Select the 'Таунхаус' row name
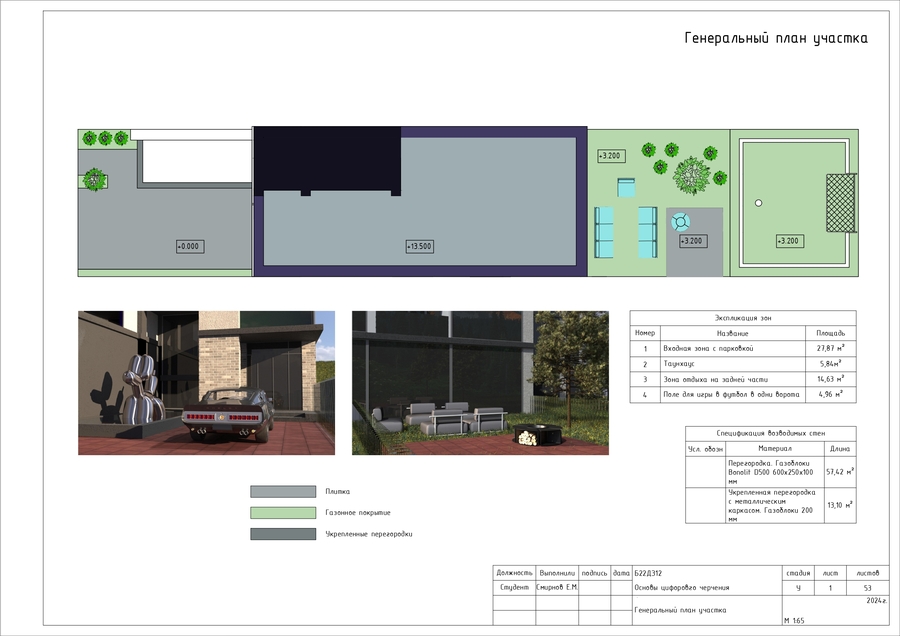Image resolution: width=900 pixels, height=636 pixels. point(678,364)
